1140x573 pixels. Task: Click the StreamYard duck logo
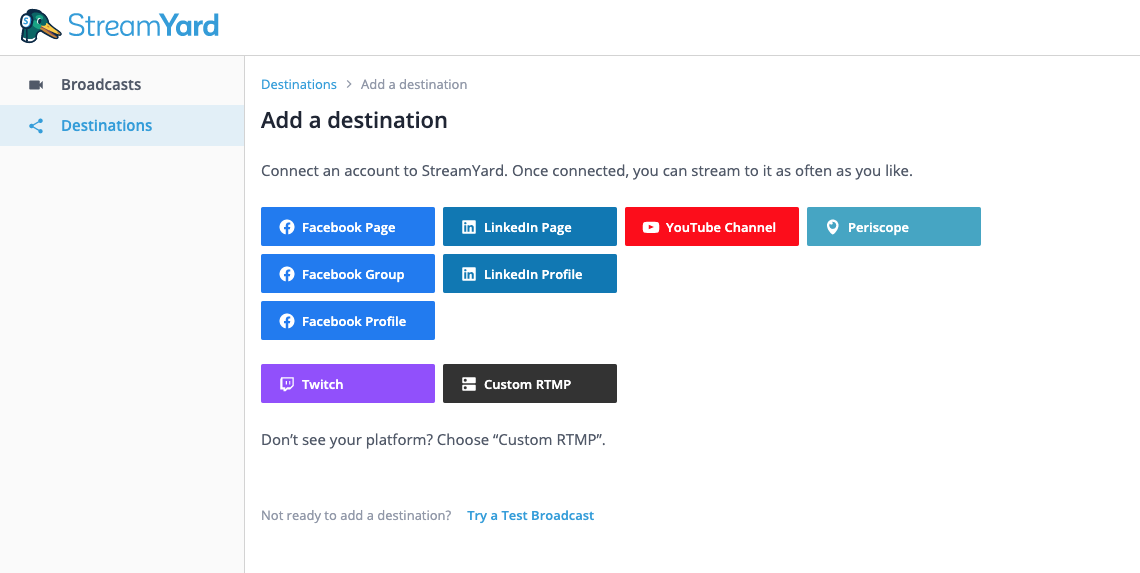coord(40,26)
